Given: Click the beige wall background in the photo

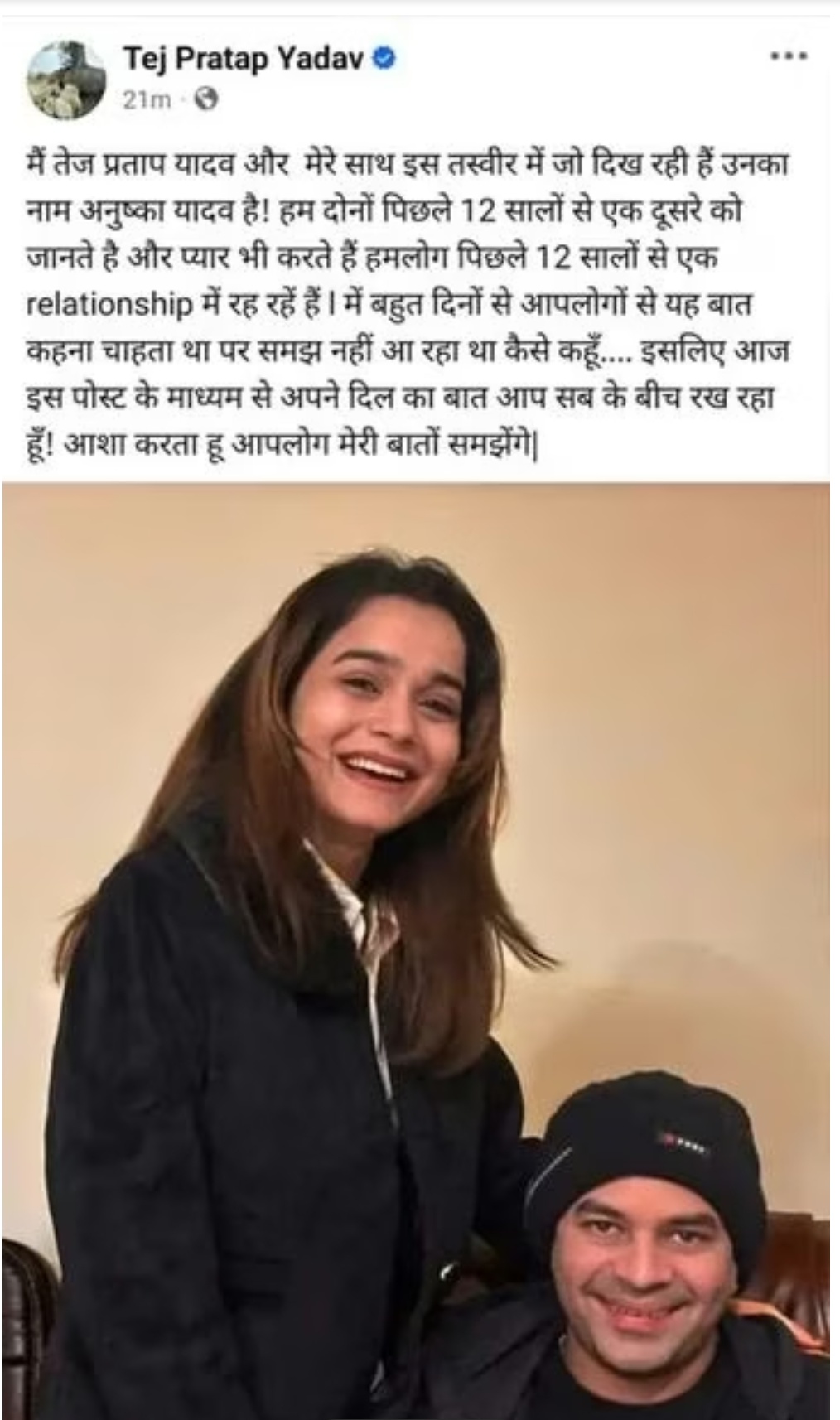Looking at the screenshot, I should (679, 746).
